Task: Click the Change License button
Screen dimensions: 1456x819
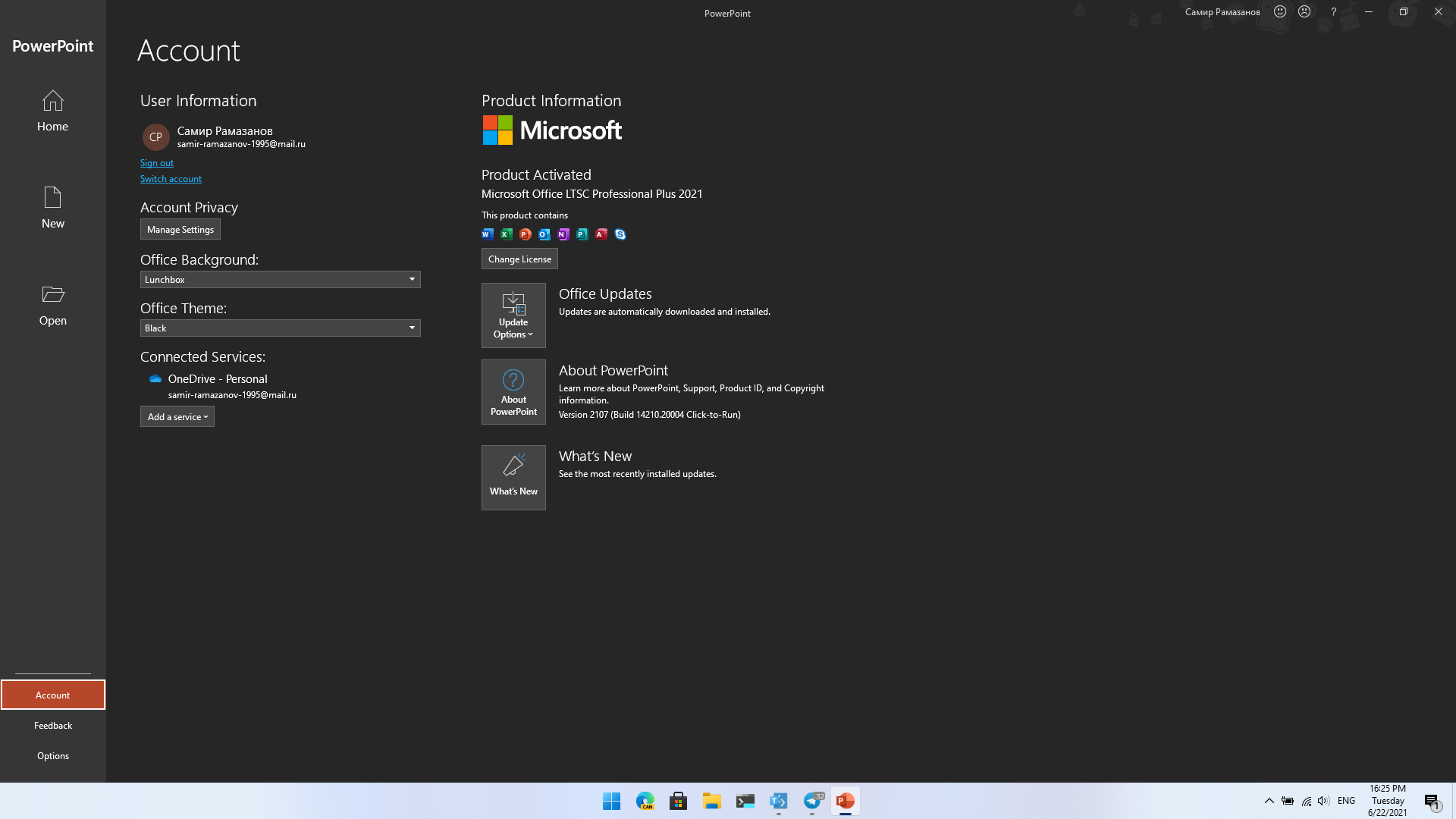Action: 519,259
